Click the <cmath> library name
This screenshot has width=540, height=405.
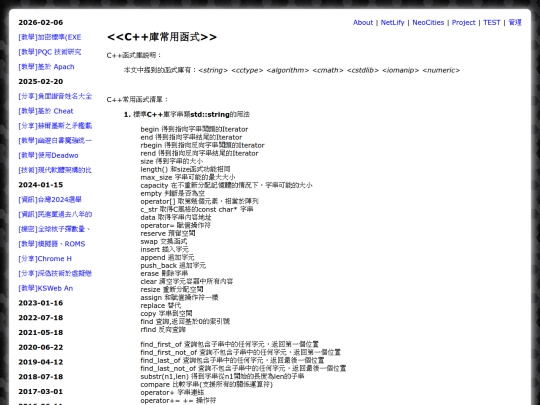(x=328, y=70)
